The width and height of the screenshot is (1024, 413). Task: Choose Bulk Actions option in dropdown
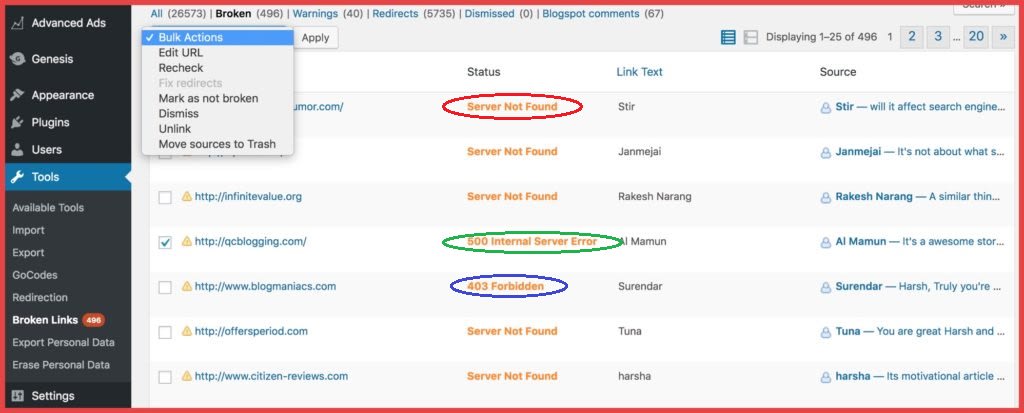point(217,37)
